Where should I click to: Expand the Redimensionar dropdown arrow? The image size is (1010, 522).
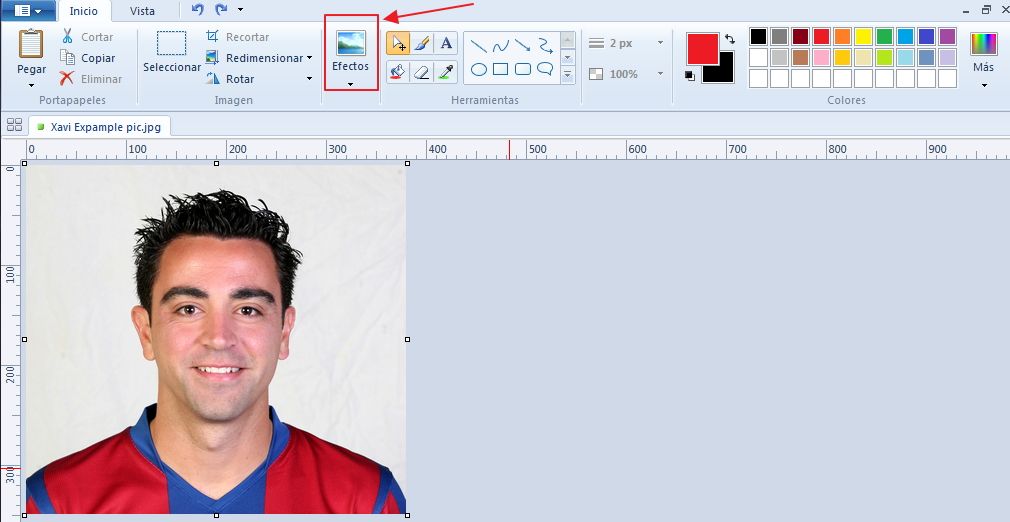tap(309, 58)
